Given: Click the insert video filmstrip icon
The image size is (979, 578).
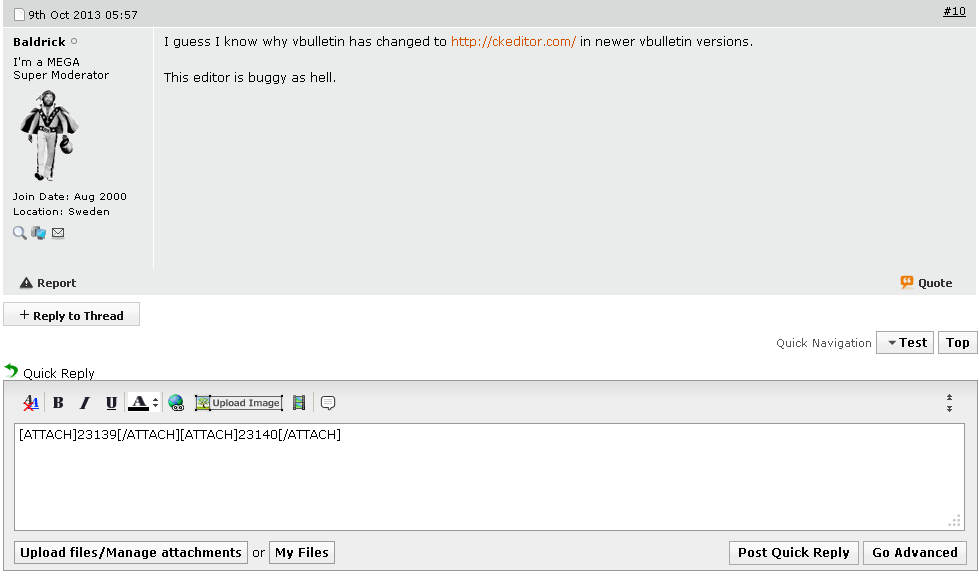Looking at the screenshot, I should [x=298, y=403].
